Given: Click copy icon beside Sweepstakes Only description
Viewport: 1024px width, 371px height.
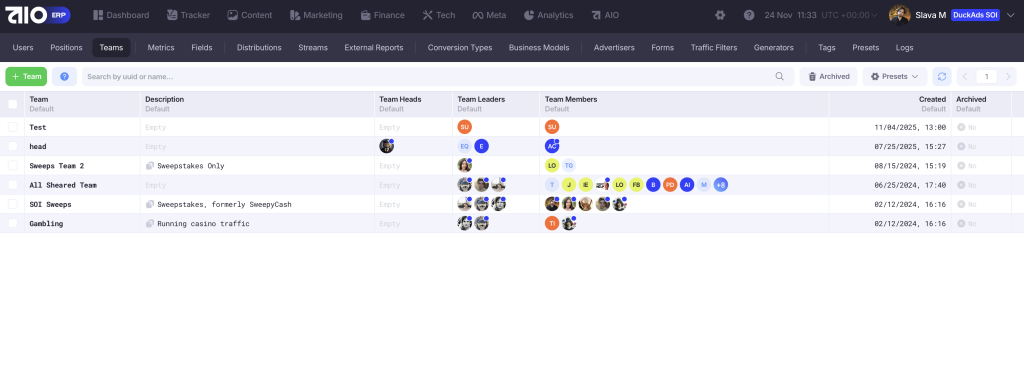Looking at the screenshot, I should coord(150,166).
